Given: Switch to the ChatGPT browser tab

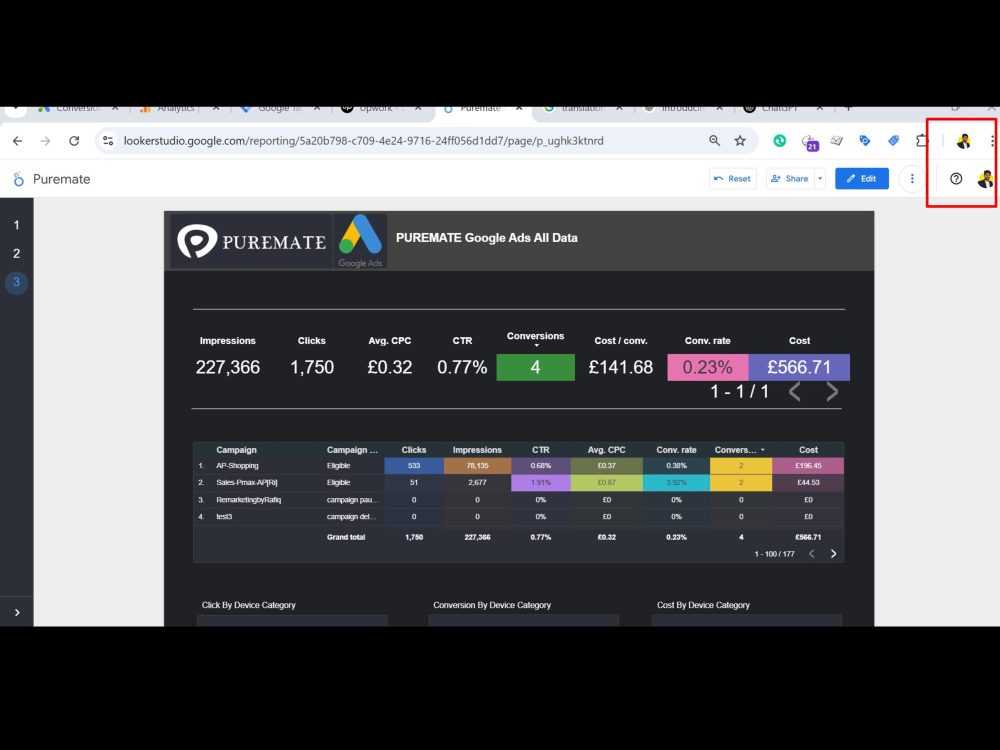Looking at the screenshot, I should pyautogui.click(x=779, y=109).
